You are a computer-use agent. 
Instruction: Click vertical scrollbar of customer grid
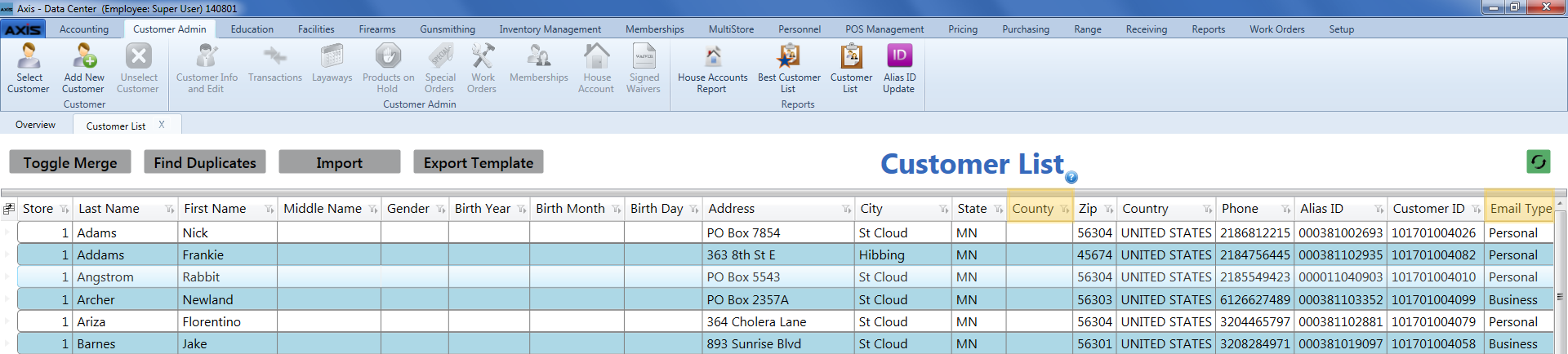[1561, 277]
